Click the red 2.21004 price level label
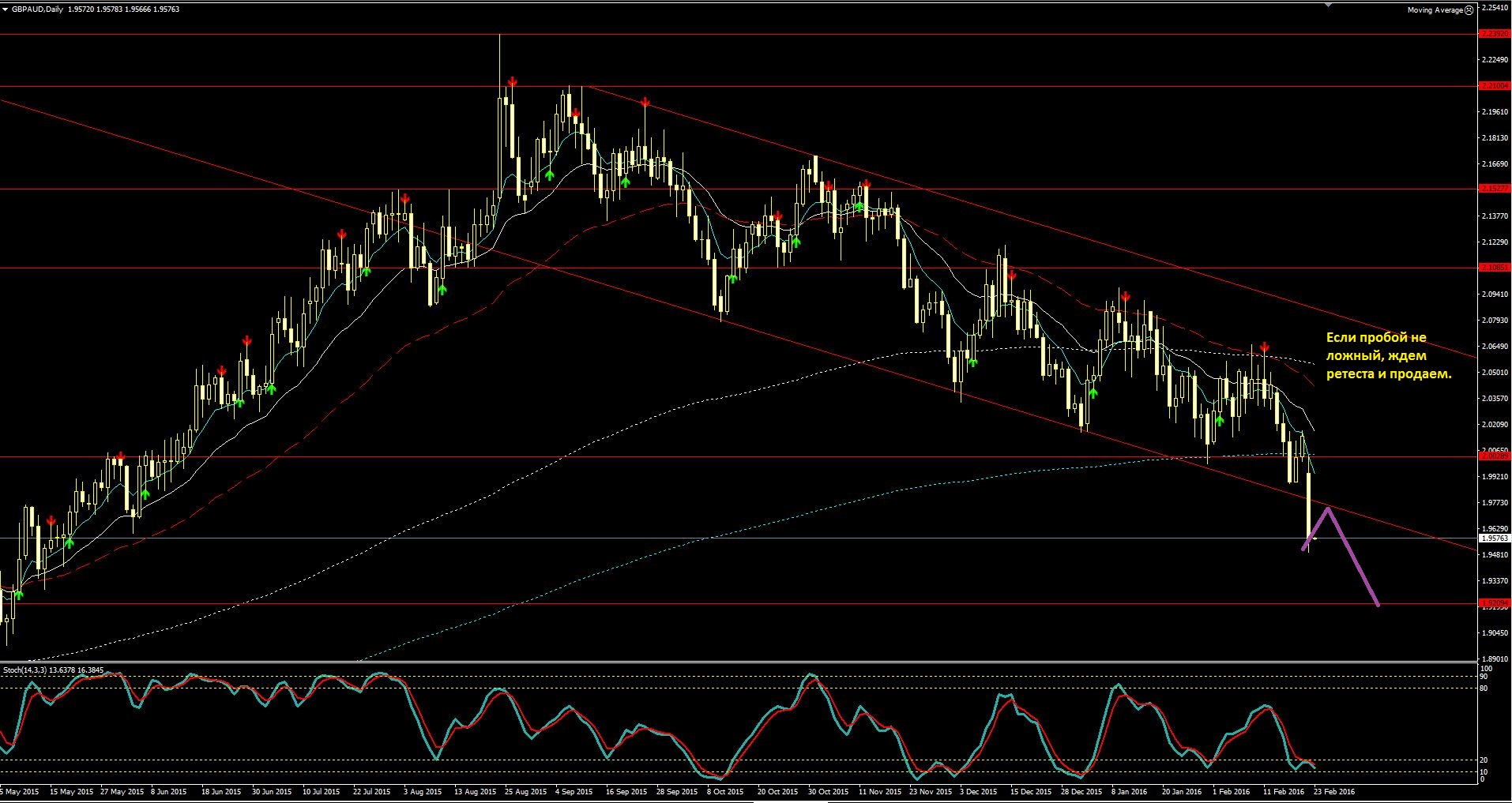The width and height of the screenshot is (1512, 803). click(x=1495, y=86)
